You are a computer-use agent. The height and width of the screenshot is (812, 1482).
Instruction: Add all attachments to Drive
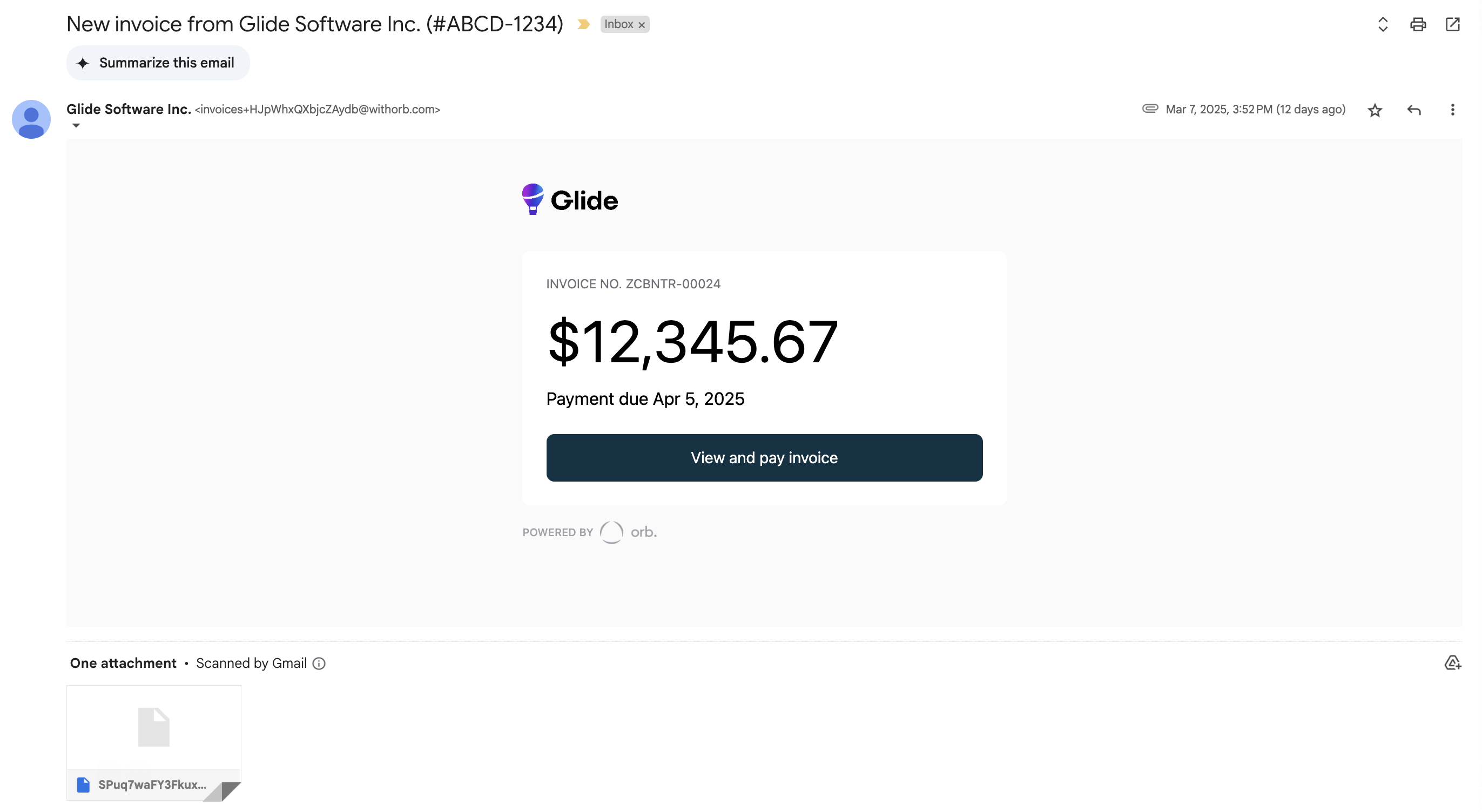pos(1452,663)
